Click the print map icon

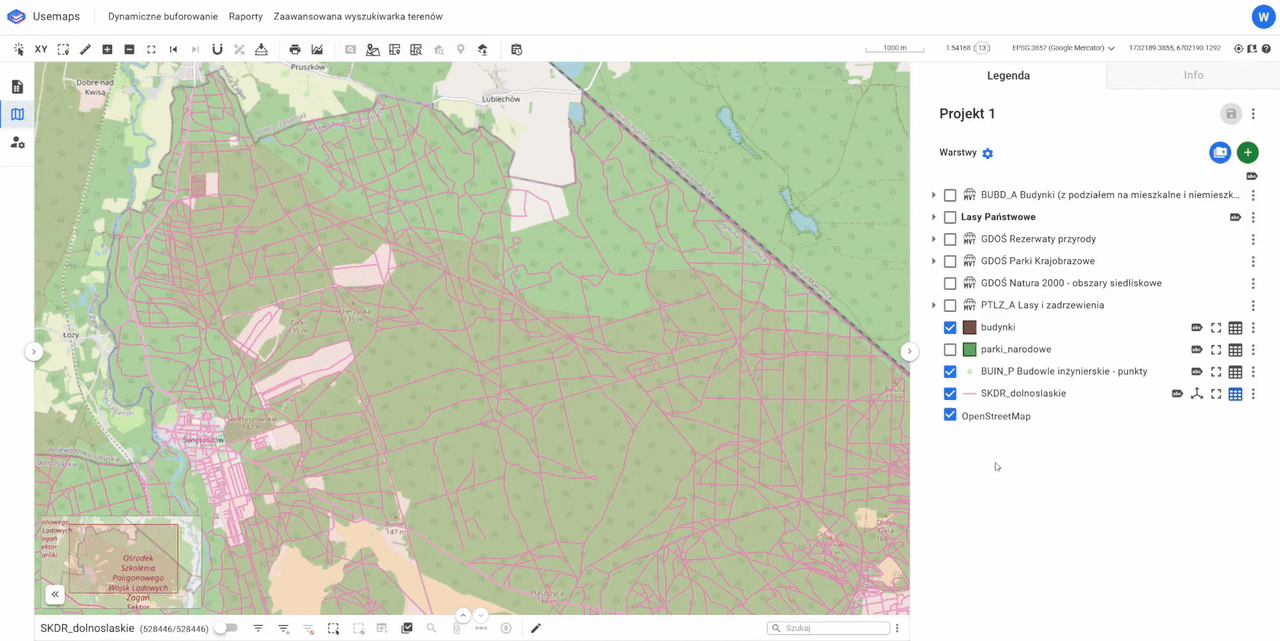tap(295, 49)
